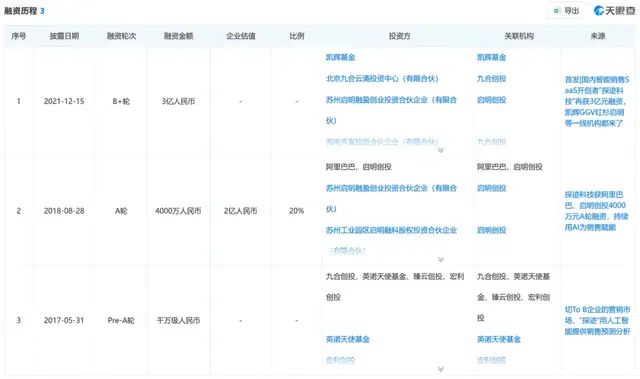
Task: Select the date cell 2021-12-15
Action: [x=64, y=101]
